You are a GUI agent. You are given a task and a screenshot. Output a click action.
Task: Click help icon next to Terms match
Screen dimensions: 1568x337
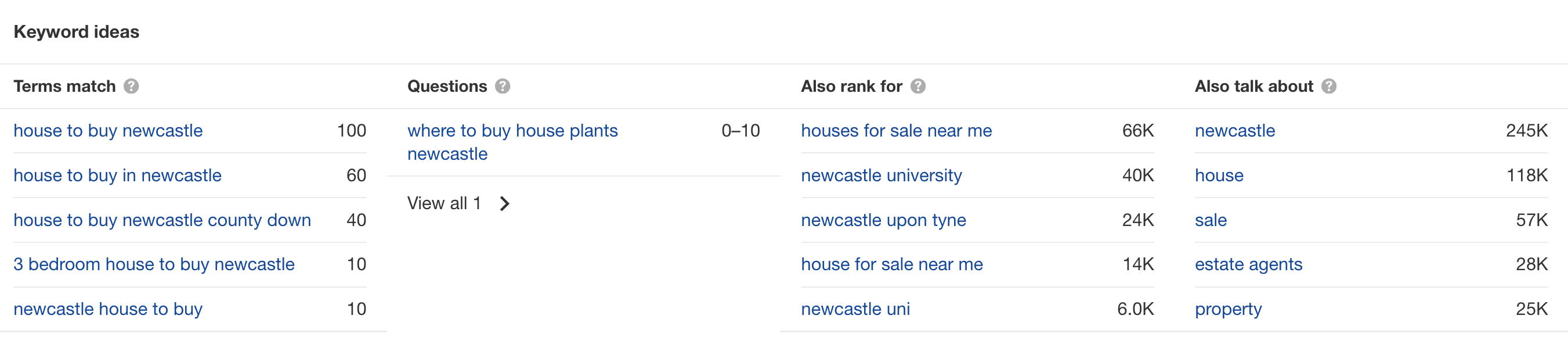tap(131, 87)
